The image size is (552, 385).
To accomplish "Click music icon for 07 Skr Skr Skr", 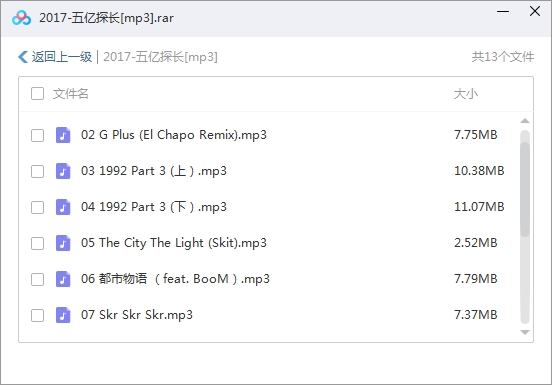I will click(63, 315).
